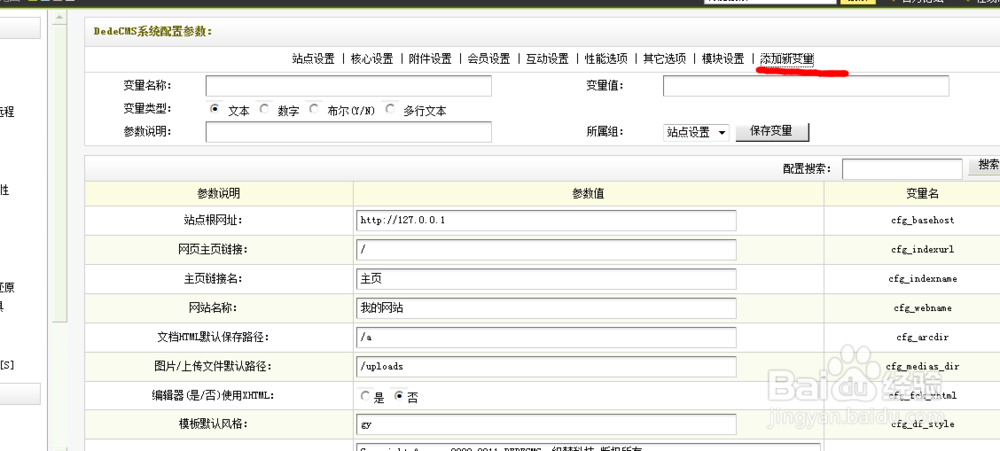Focus the 变量名称 input field

(x=348, y=86)
